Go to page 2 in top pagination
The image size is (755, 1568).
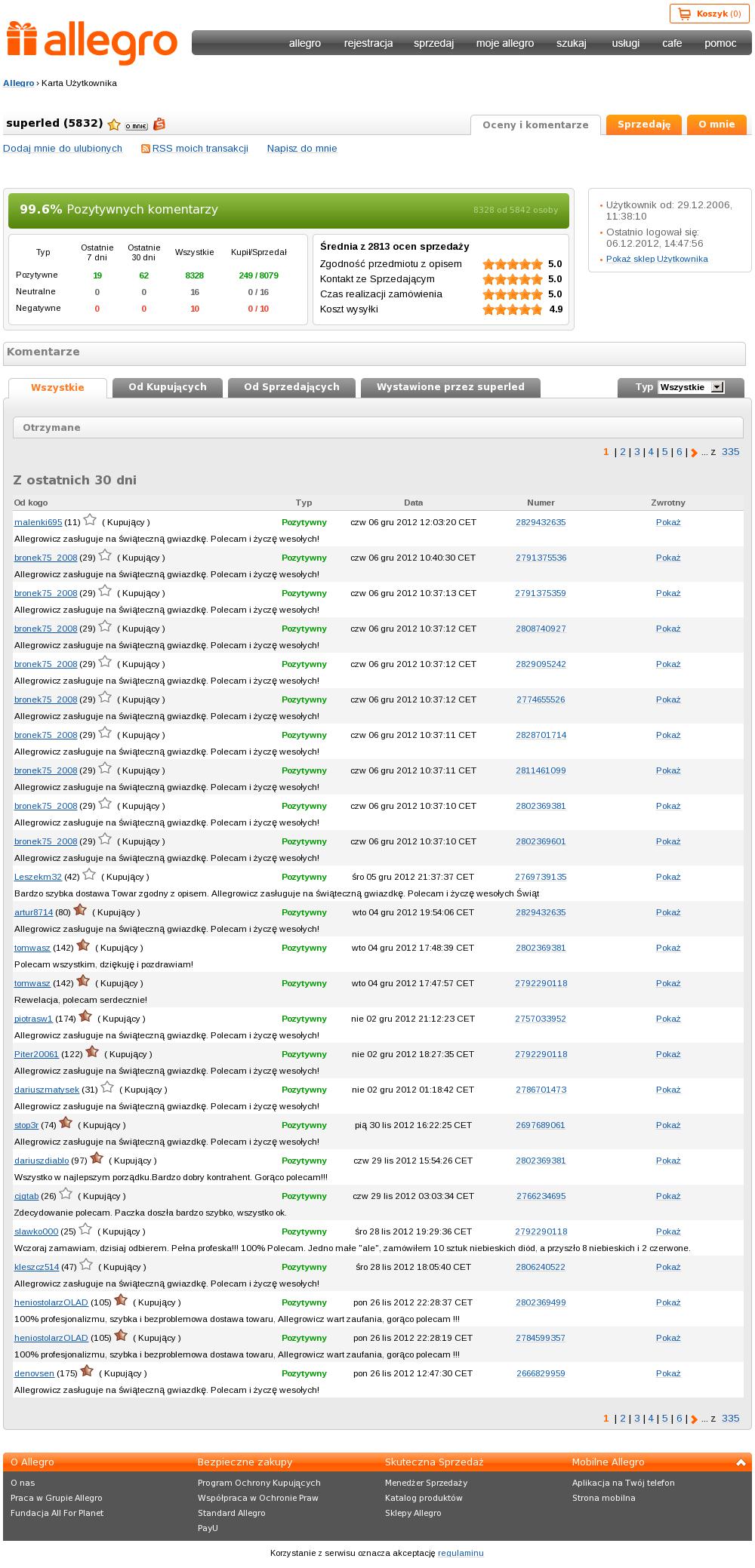pyautogui.click(x=623, y=452)
